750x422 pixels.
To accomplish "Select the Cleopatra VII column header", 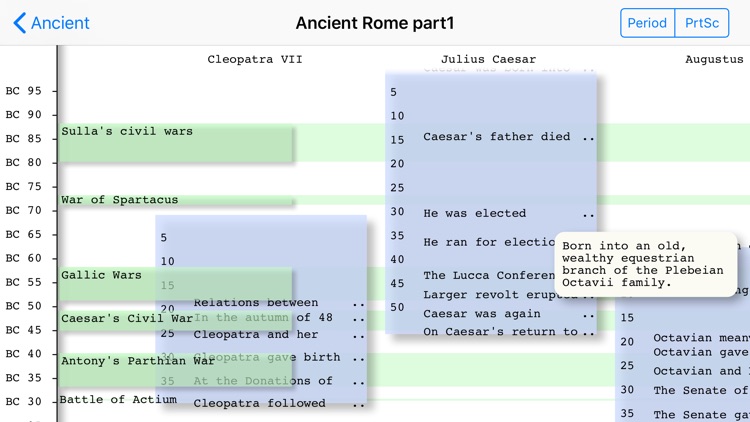I will click(255, 59).
